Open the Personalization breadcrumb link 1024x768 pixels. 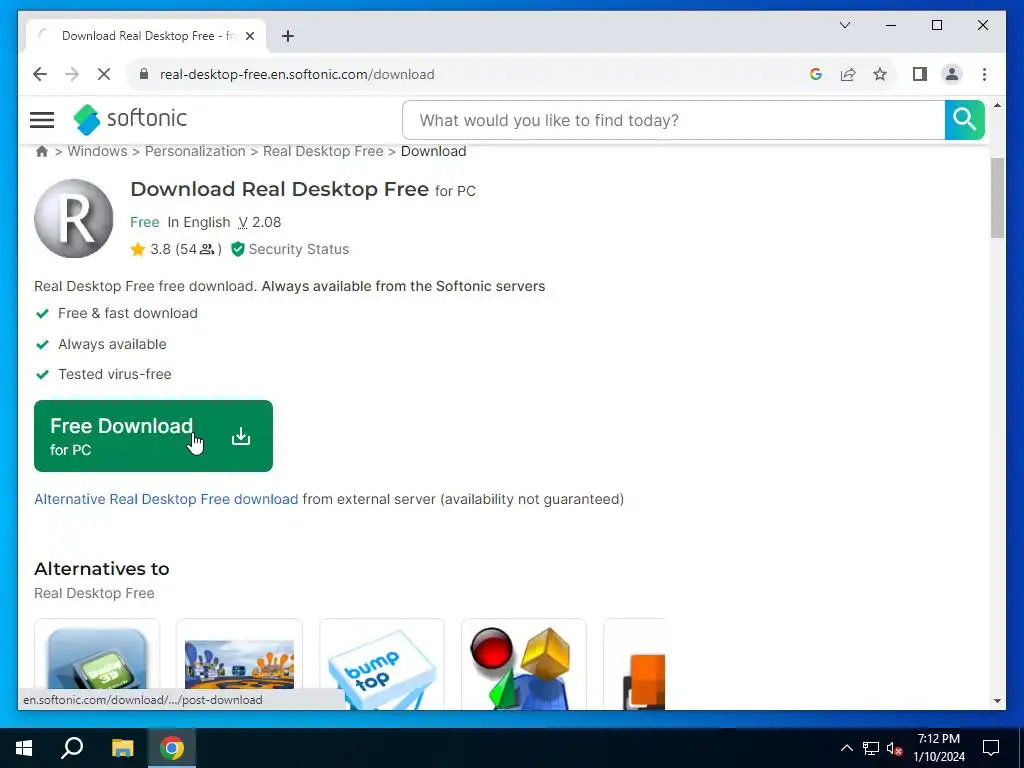[195, 152]
